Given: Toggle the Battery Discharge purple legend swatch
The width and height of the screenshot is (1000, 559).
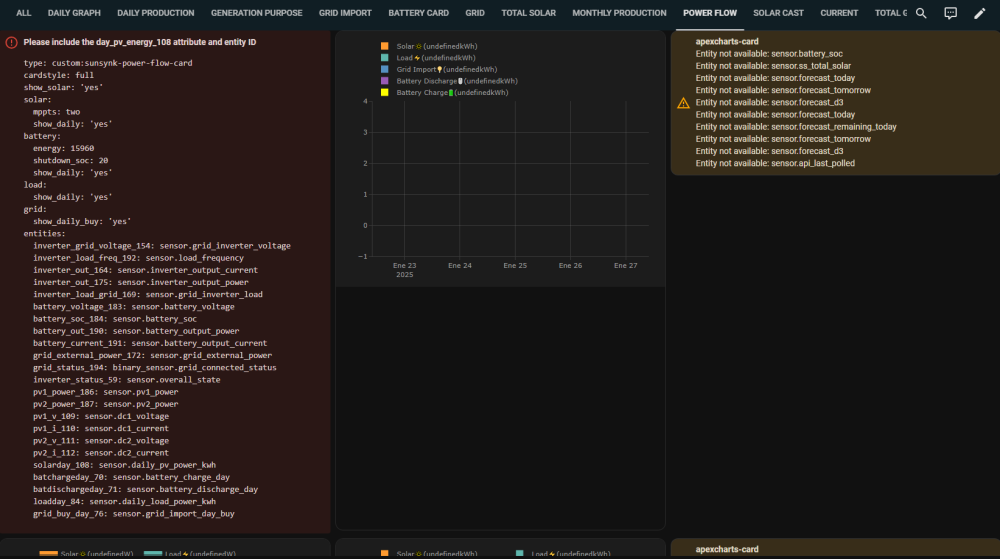Looking at the screenshot, I should (385, 81).
